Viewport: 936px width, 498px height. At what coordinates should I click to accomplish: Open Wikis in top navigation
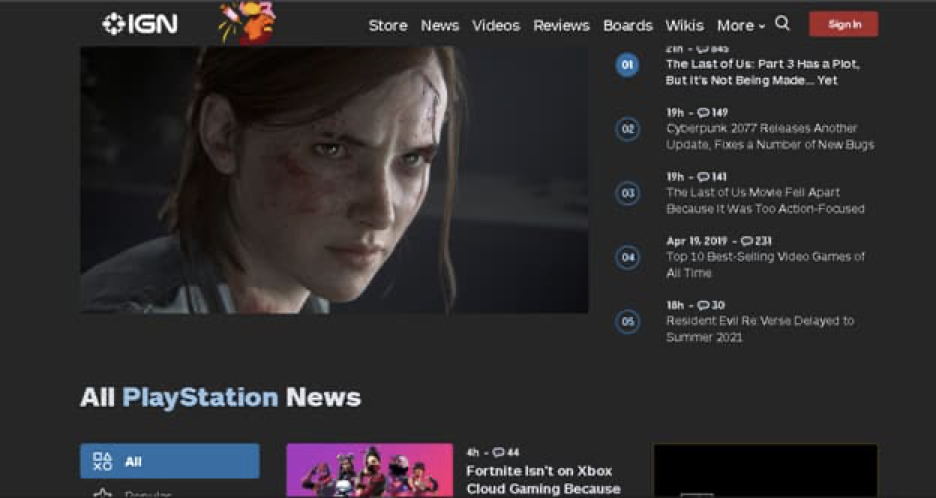click(x=685, y=26)
